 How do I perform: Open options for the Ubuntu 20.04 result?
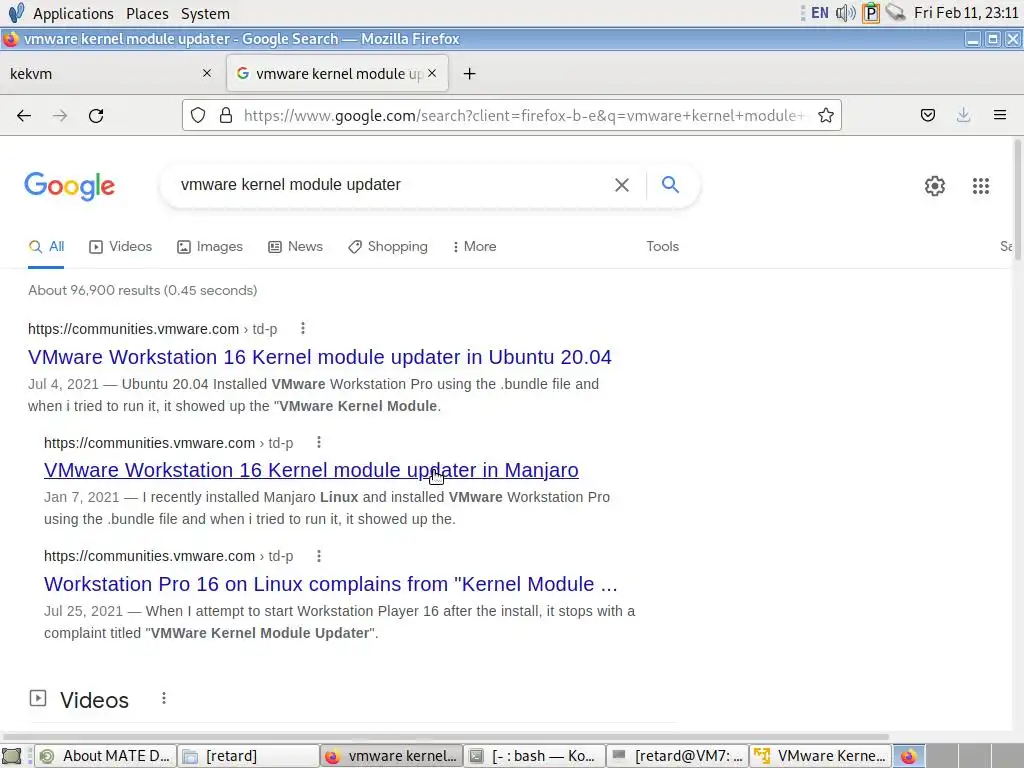pyautogui.click(x=302, y=328)
